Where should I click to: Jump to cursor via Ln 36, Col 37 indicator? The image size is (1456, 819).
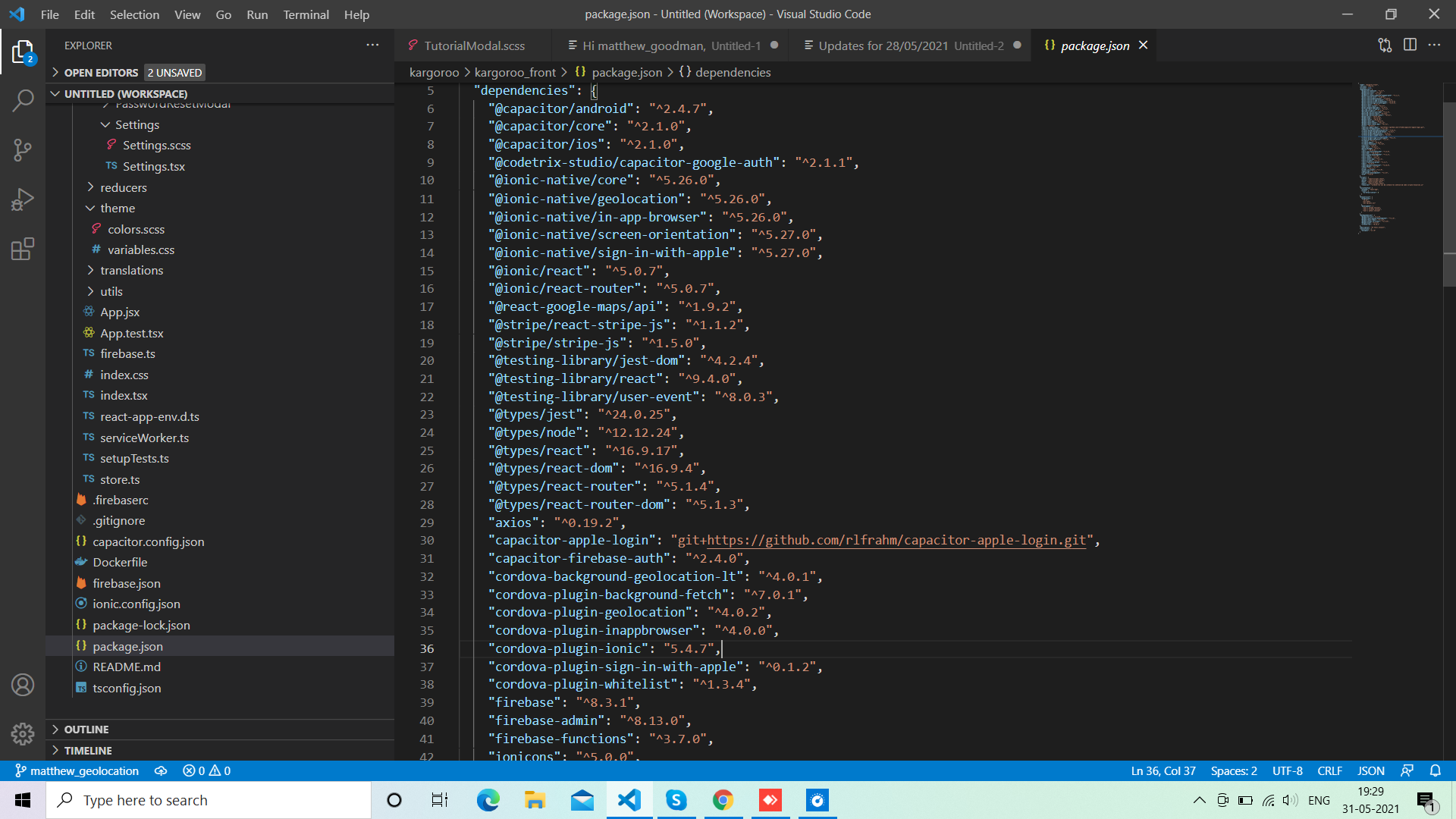1163,770
